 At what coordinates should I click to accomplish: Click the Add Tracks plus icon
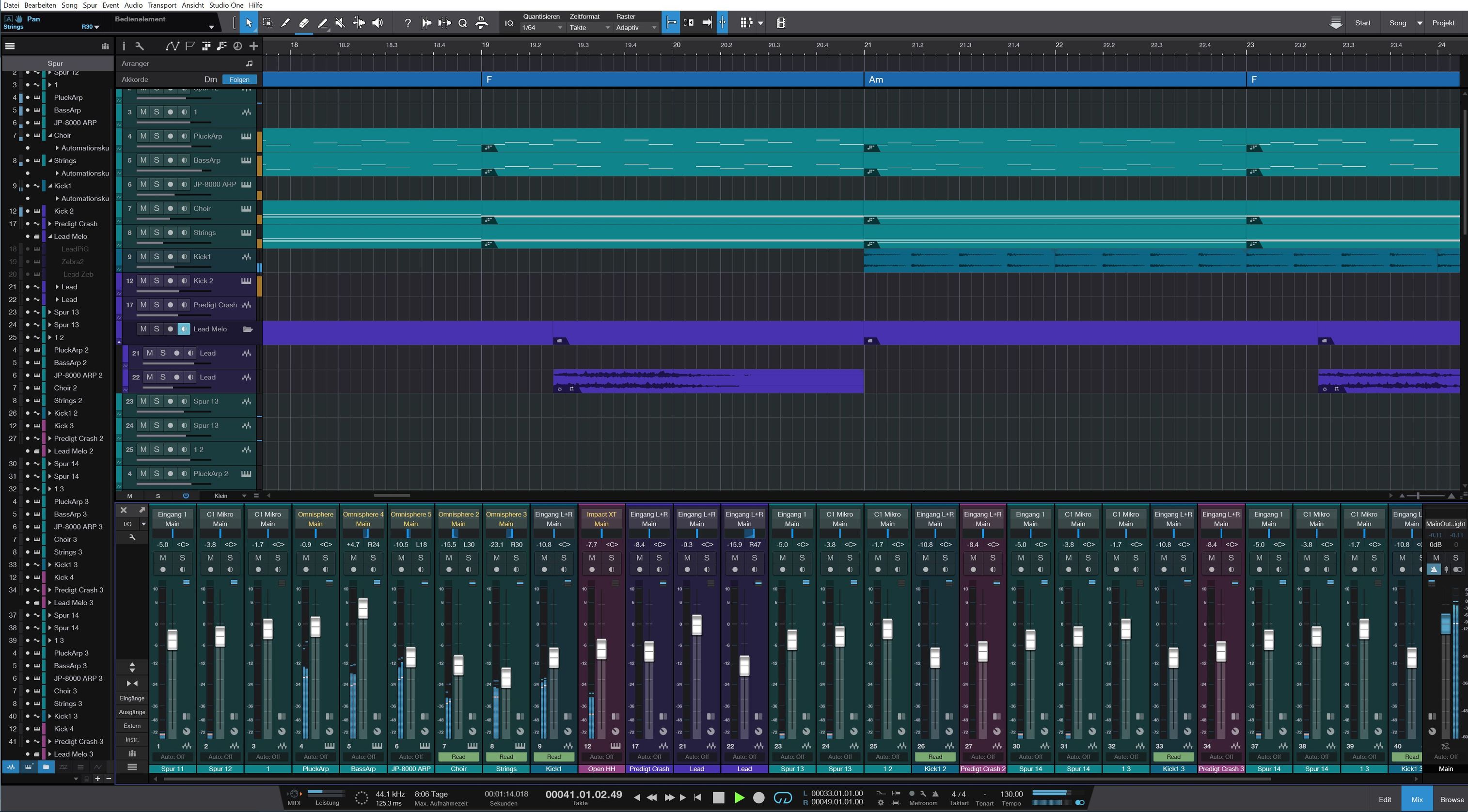[x=253, y=46]
